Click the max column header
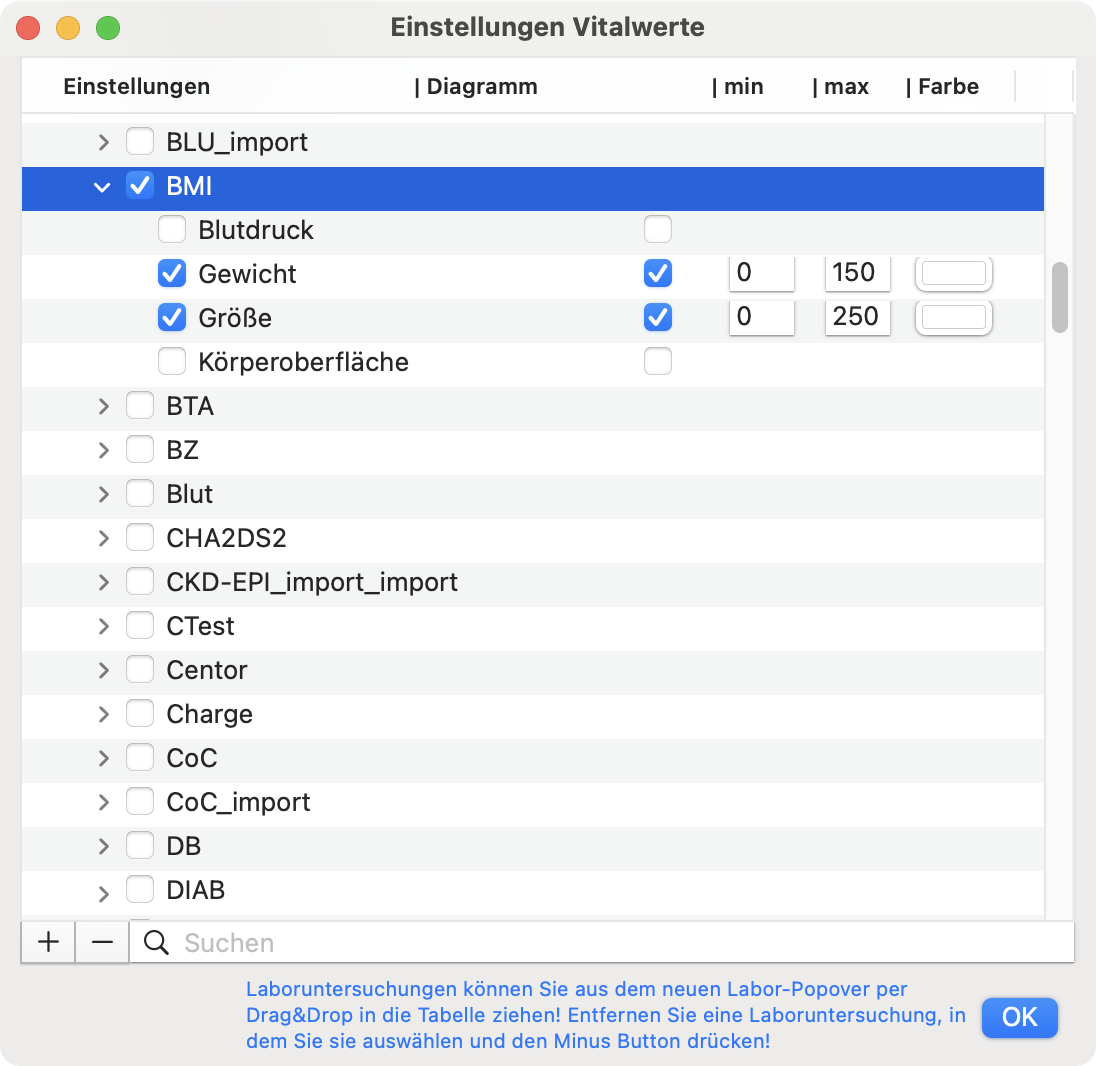Image resolution: width=1096 pixels, height=1066 pixels. 840,86
